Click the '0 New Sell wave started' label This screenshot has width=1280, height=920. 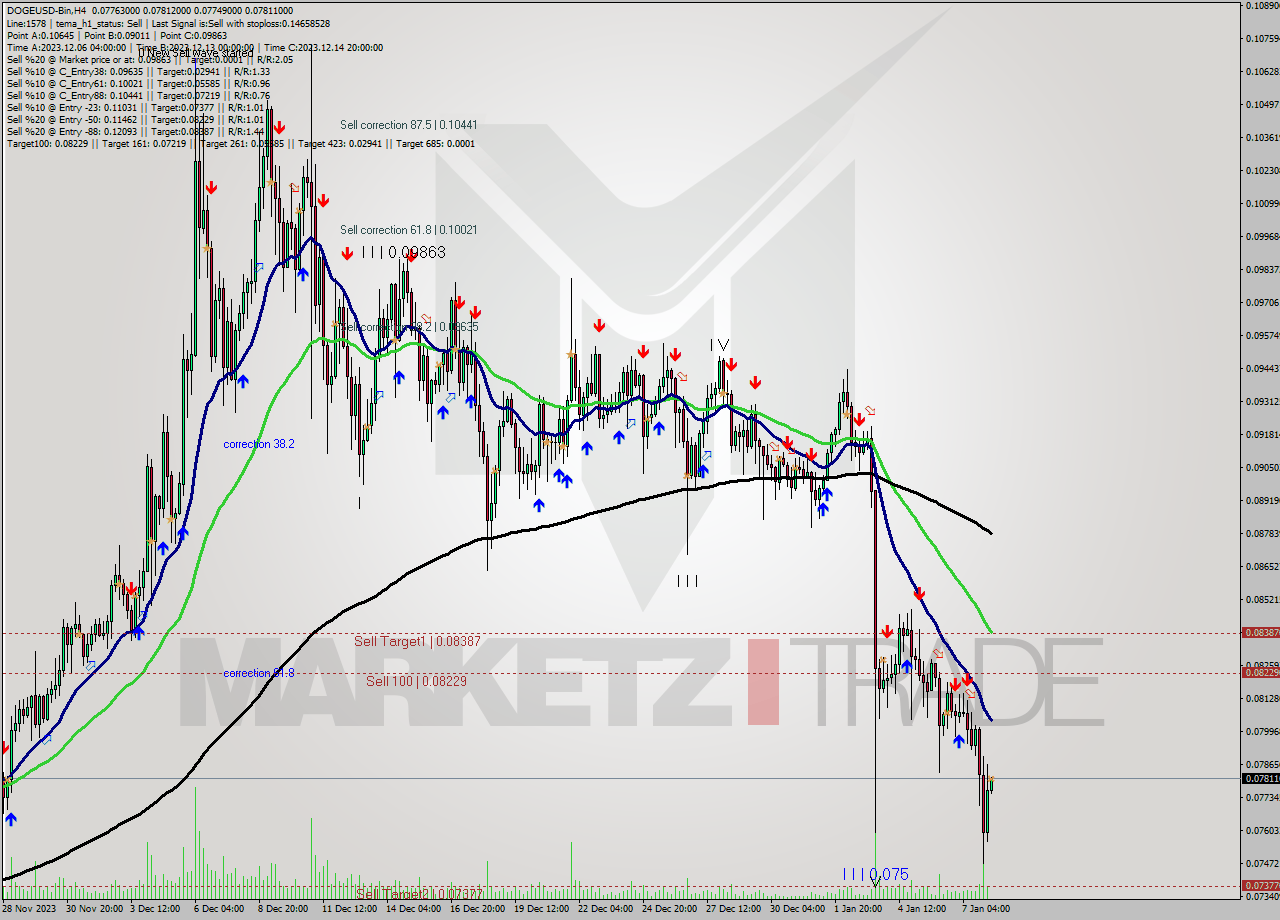pyautogui.click(x=195, y=53)
